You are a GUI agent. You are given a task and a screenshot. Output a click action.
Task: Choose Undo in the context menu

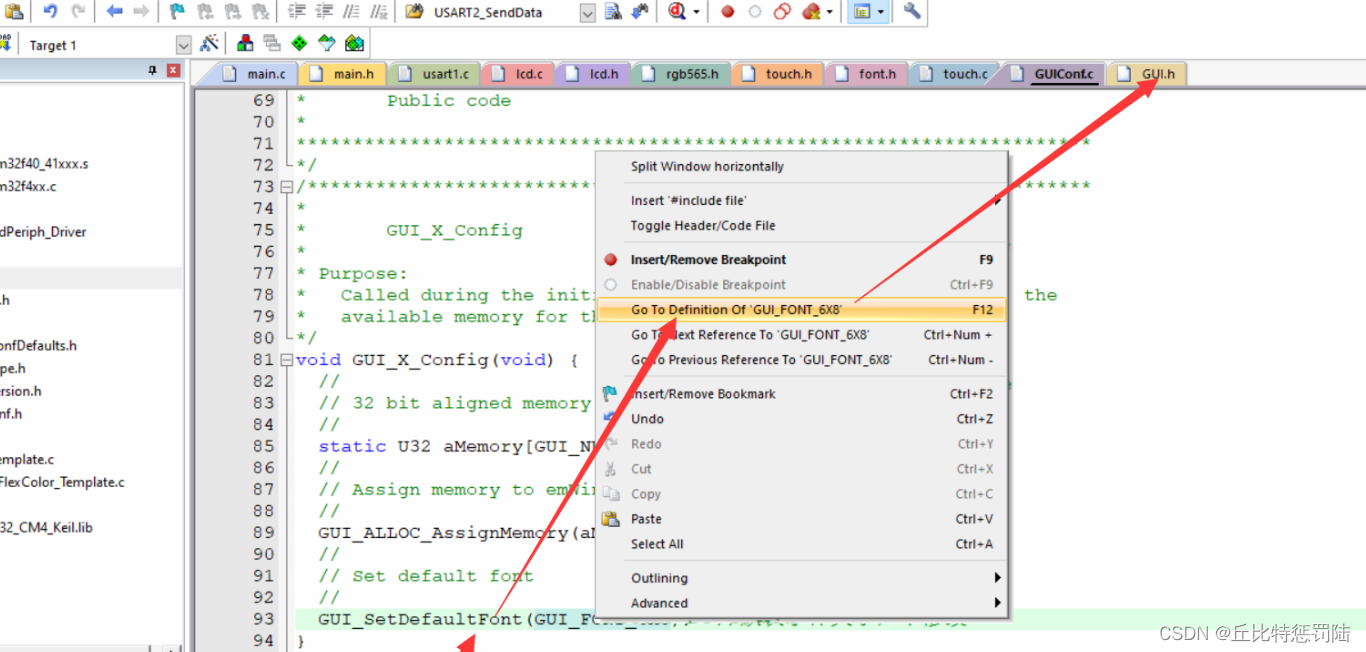point(802,419)
